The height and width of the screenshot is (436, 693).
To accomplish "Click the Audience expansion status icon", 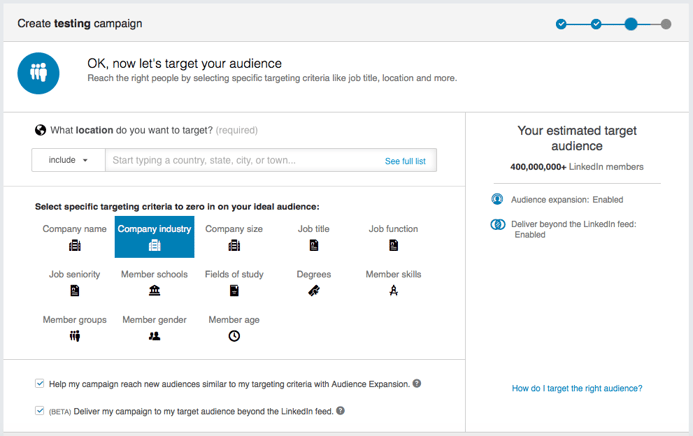I will pos(497,199).
